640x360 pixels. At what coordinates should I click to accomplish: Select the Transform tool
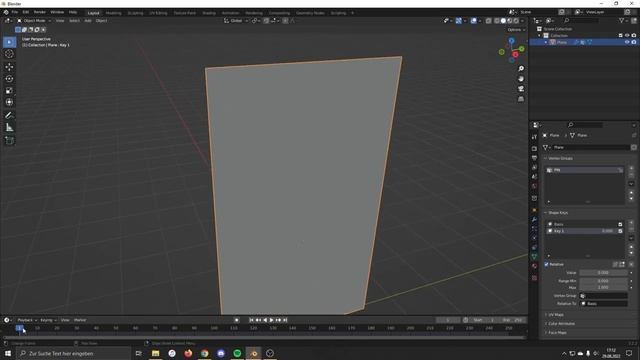pyautogui.click(x=9, y=102)
